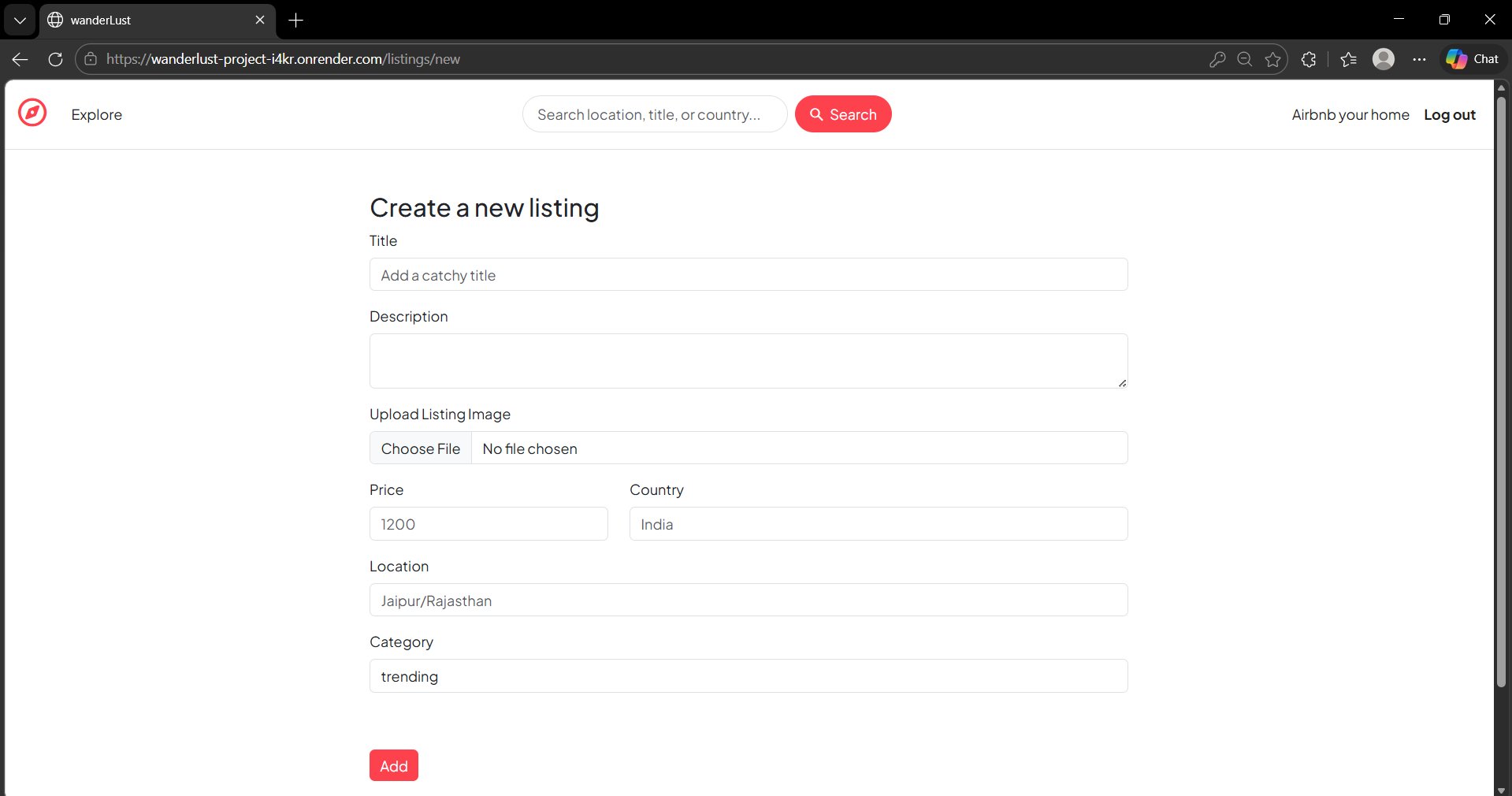Click the Upload Listing Image label

click(x=440, y=415)
